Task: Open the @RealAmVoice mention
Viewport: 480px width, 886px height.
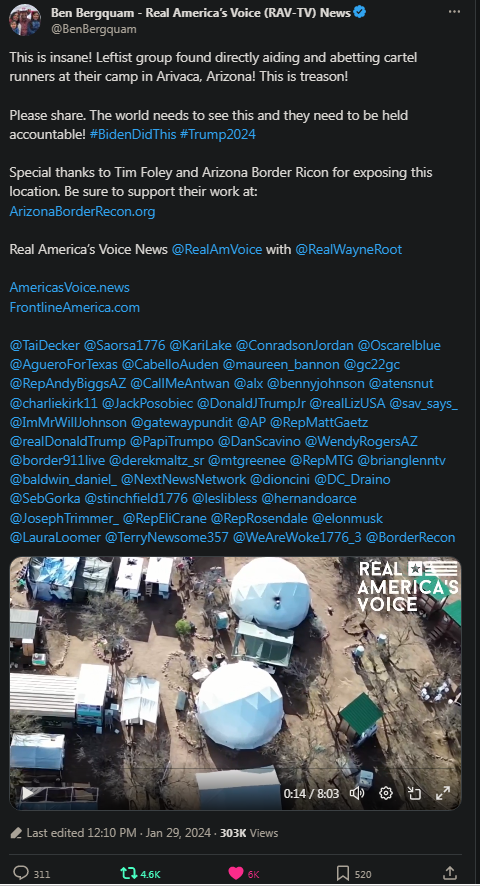Action: coord(217,249)
